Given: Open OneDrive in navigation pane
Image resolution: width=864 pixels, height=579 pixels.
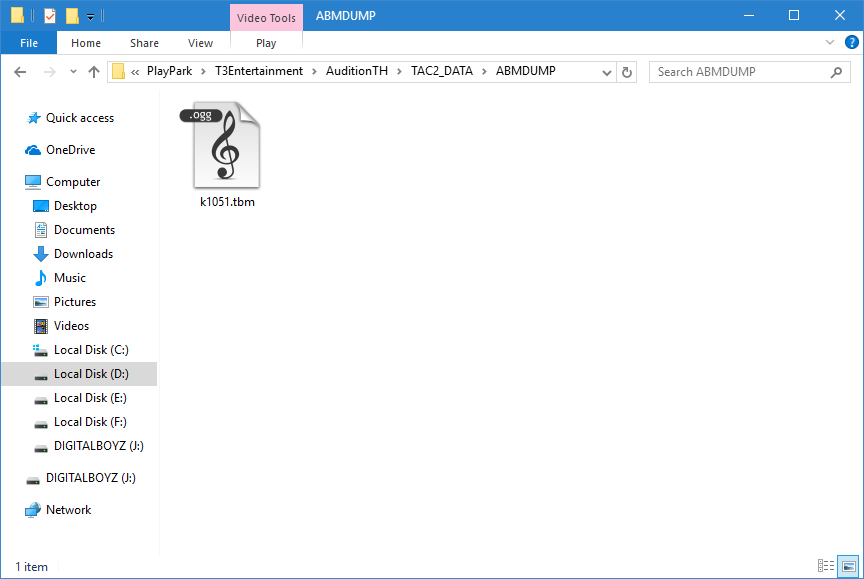Looking at the screenshot, I should [70, 150].
